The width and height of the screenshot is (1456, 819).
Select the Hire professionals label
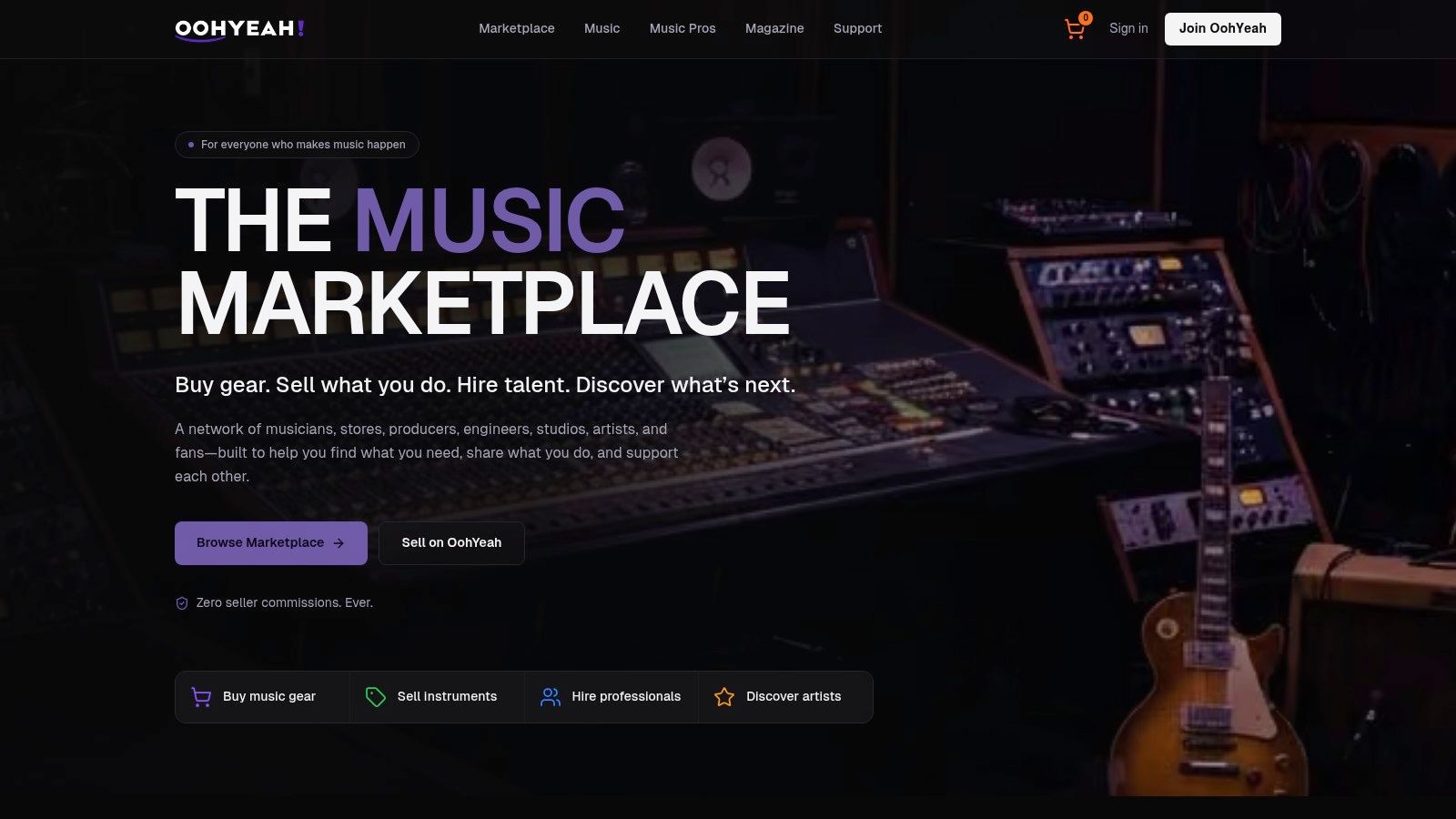point(626,697)
